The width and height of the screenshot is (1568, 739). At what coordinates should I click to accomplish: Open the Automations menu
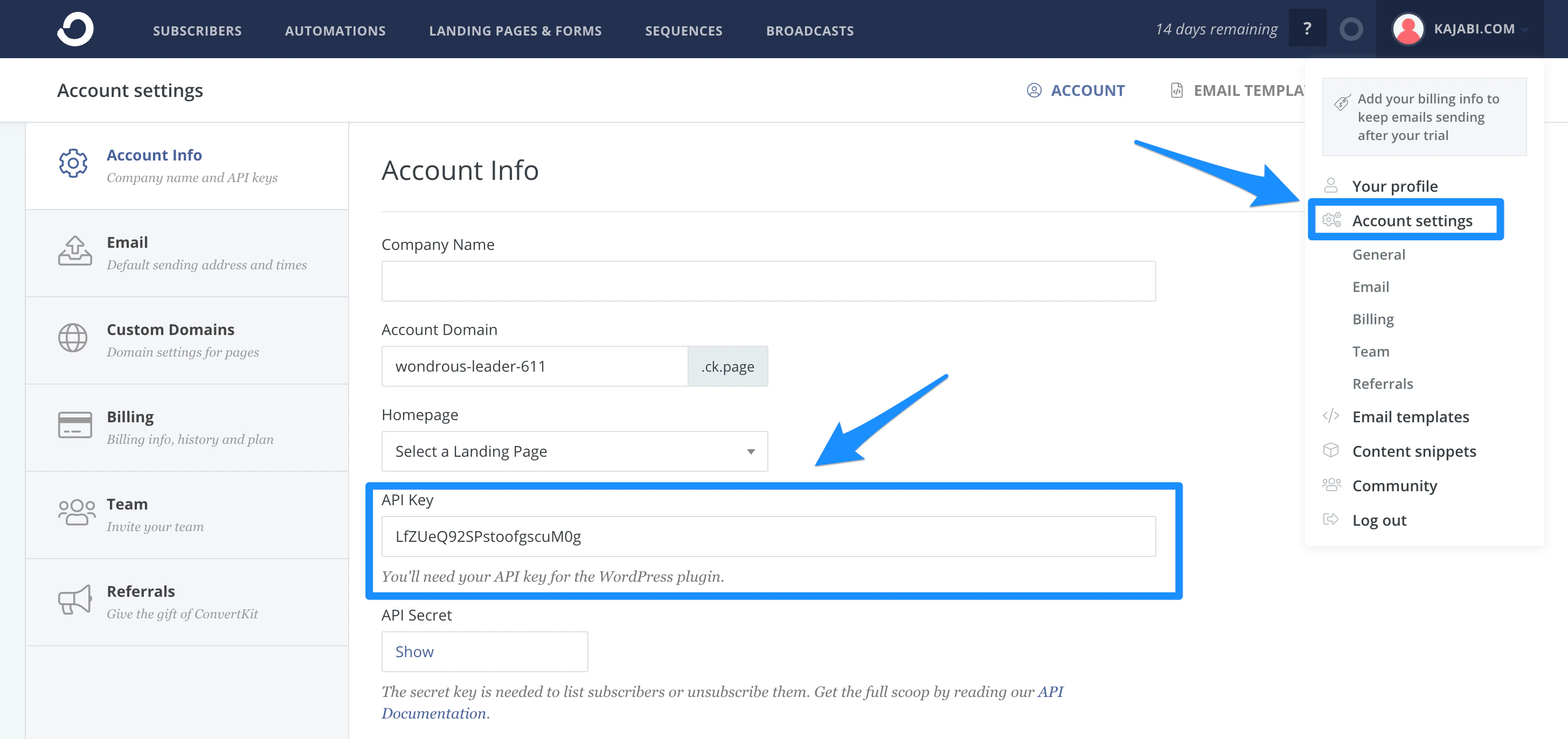335,30
